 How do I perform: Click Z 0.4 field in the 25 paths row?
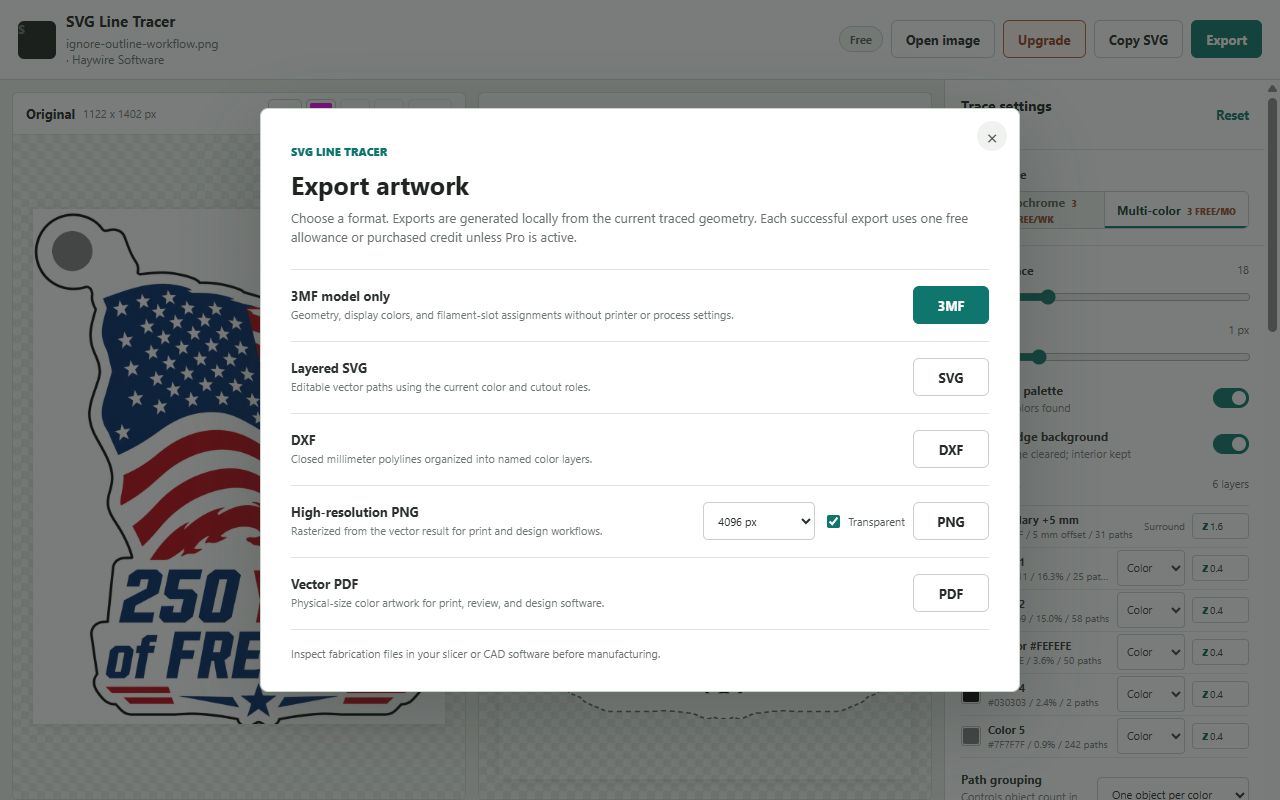point(1220,568)
